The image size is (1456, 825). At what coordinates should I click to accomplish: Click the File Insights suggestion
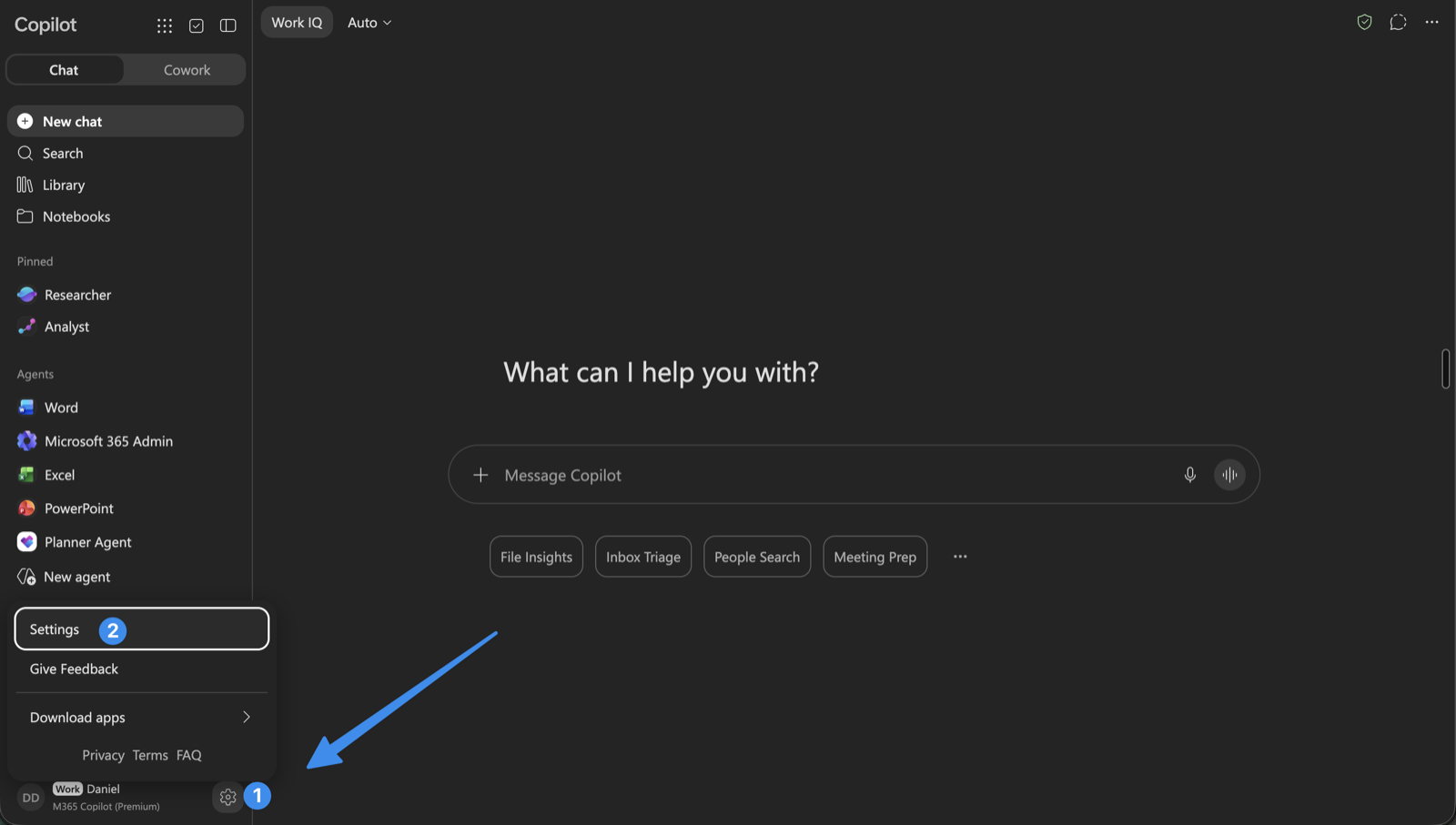(x=536, y=557)
